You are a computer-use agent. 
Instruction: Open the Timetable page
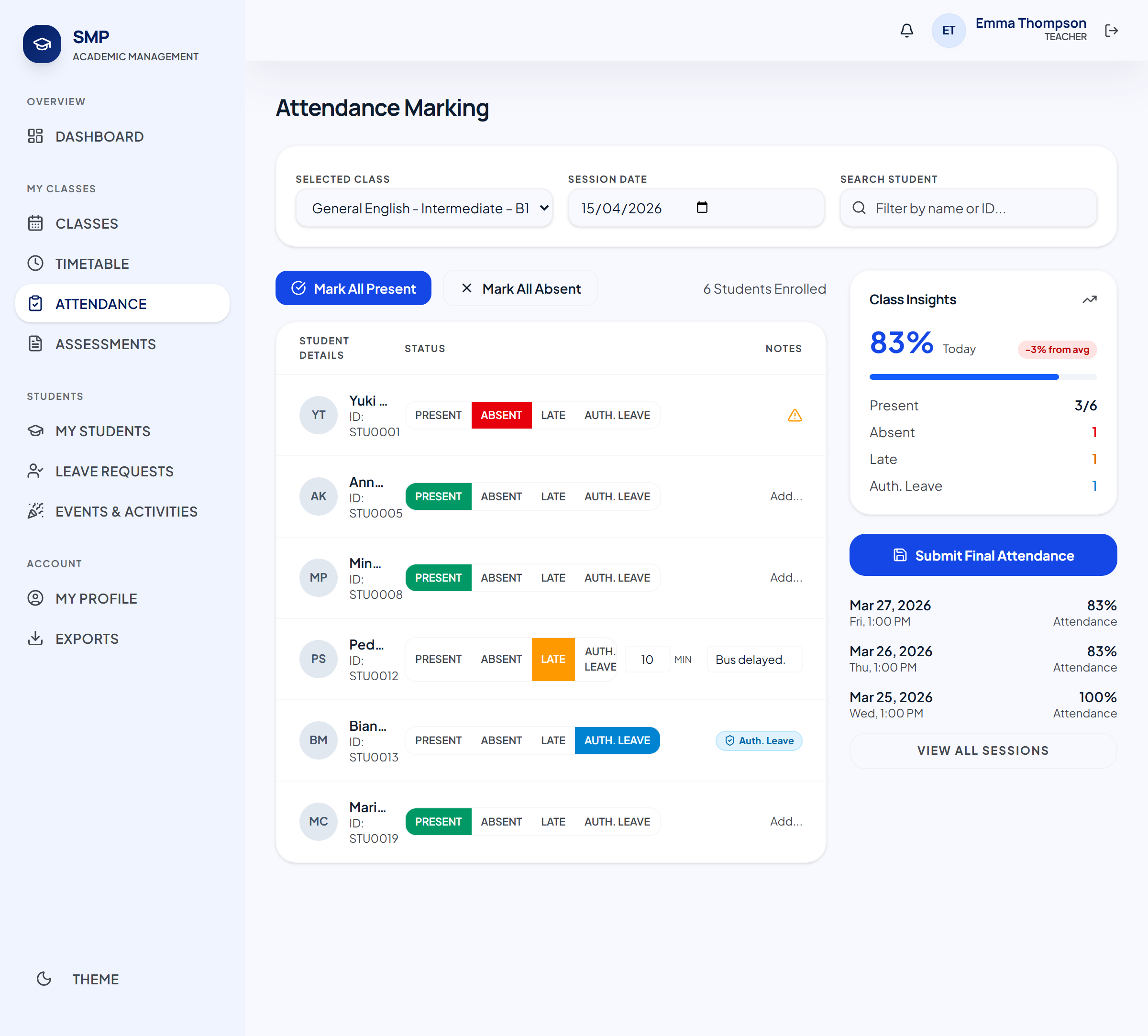coord(122,264)
